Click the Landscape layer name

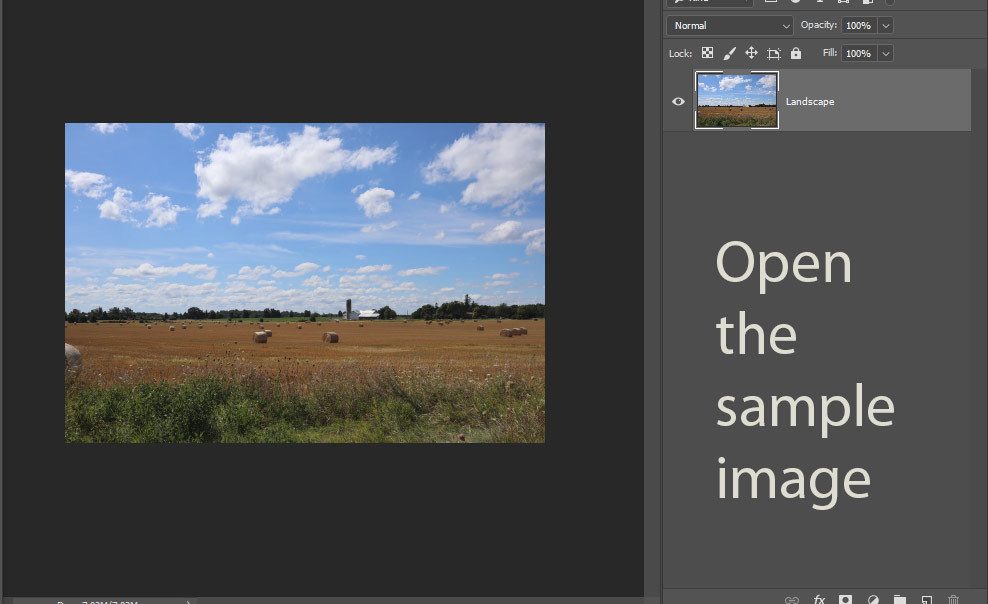810,101
